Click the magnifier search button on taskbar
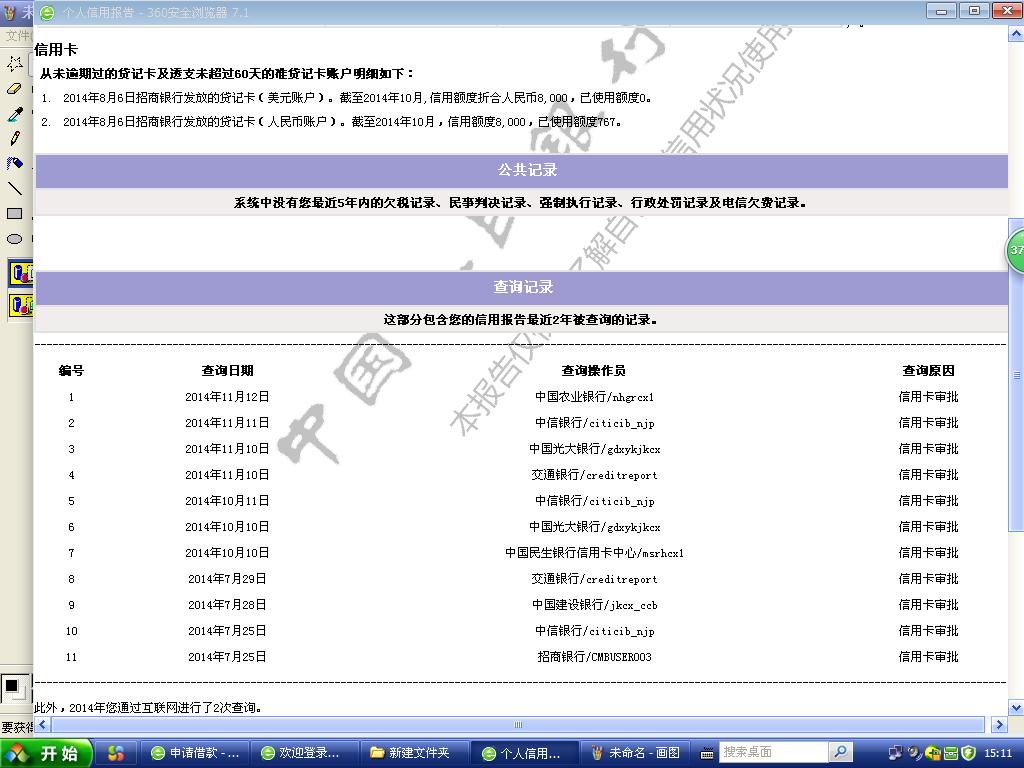 [840, 752]
